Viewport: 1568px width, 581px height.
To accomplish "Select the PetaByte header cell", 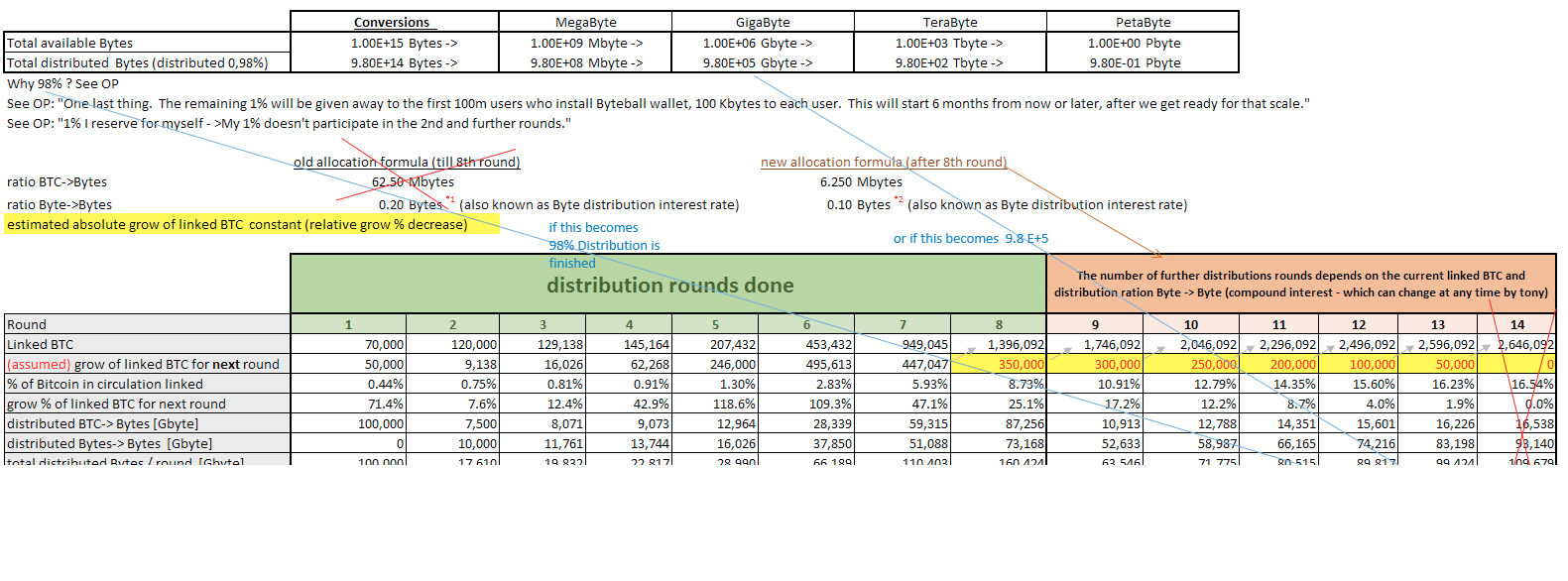I will click(x=1143, y=22).
